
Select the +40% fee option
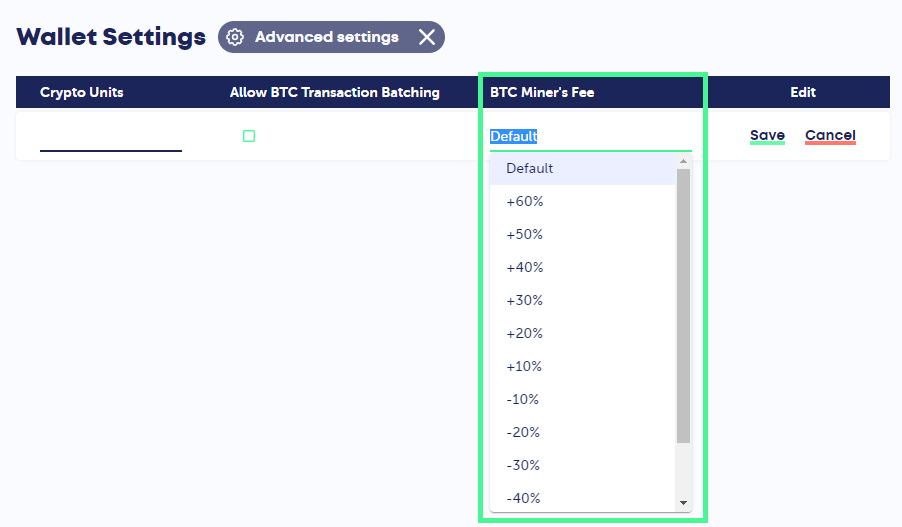pos(524,267)
